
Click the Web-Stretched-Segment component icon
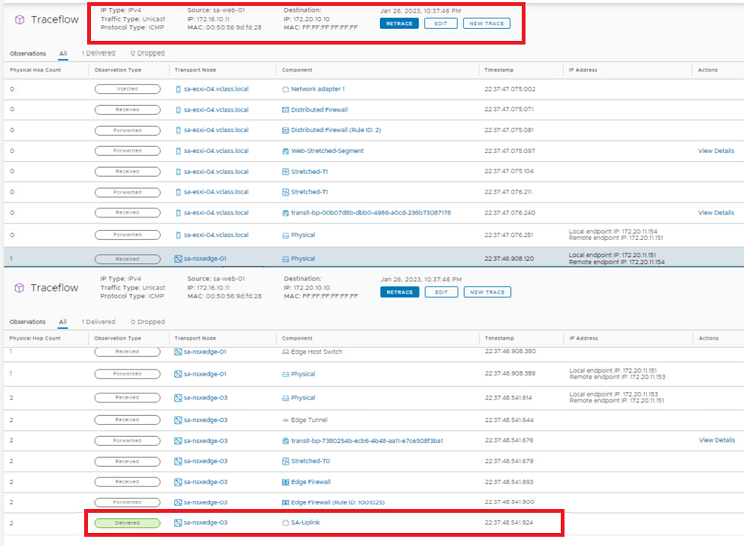[x=285, y=151]
